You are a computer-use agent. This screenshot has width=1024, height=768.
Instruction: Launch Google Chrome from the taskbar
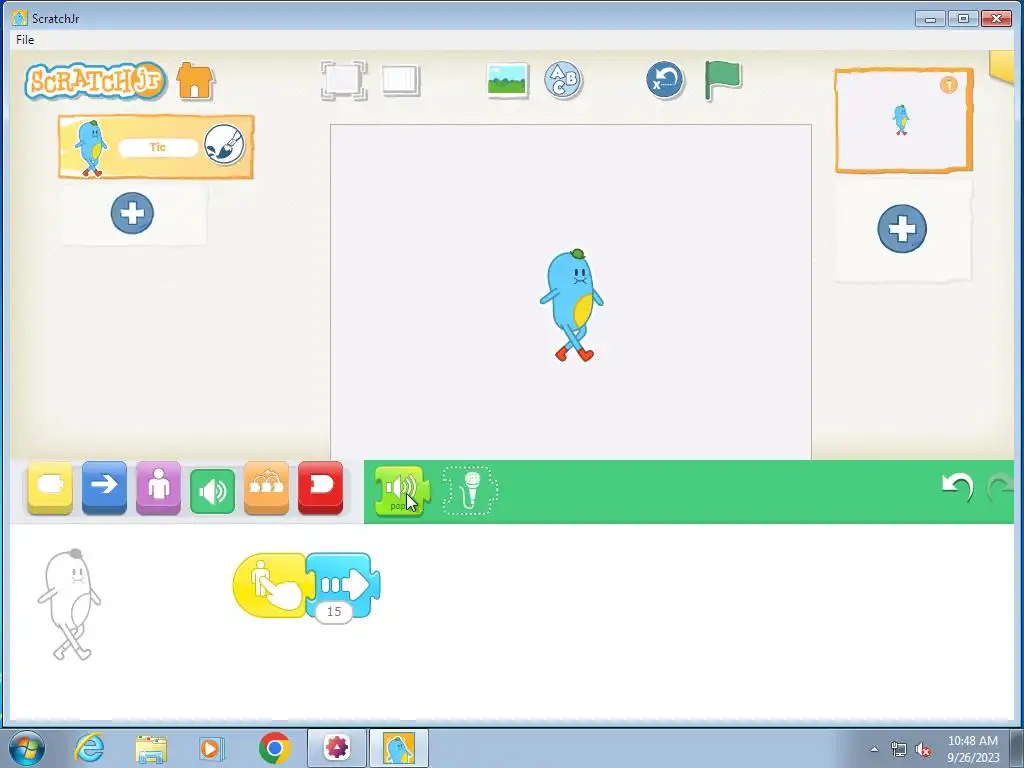[274, 748]
